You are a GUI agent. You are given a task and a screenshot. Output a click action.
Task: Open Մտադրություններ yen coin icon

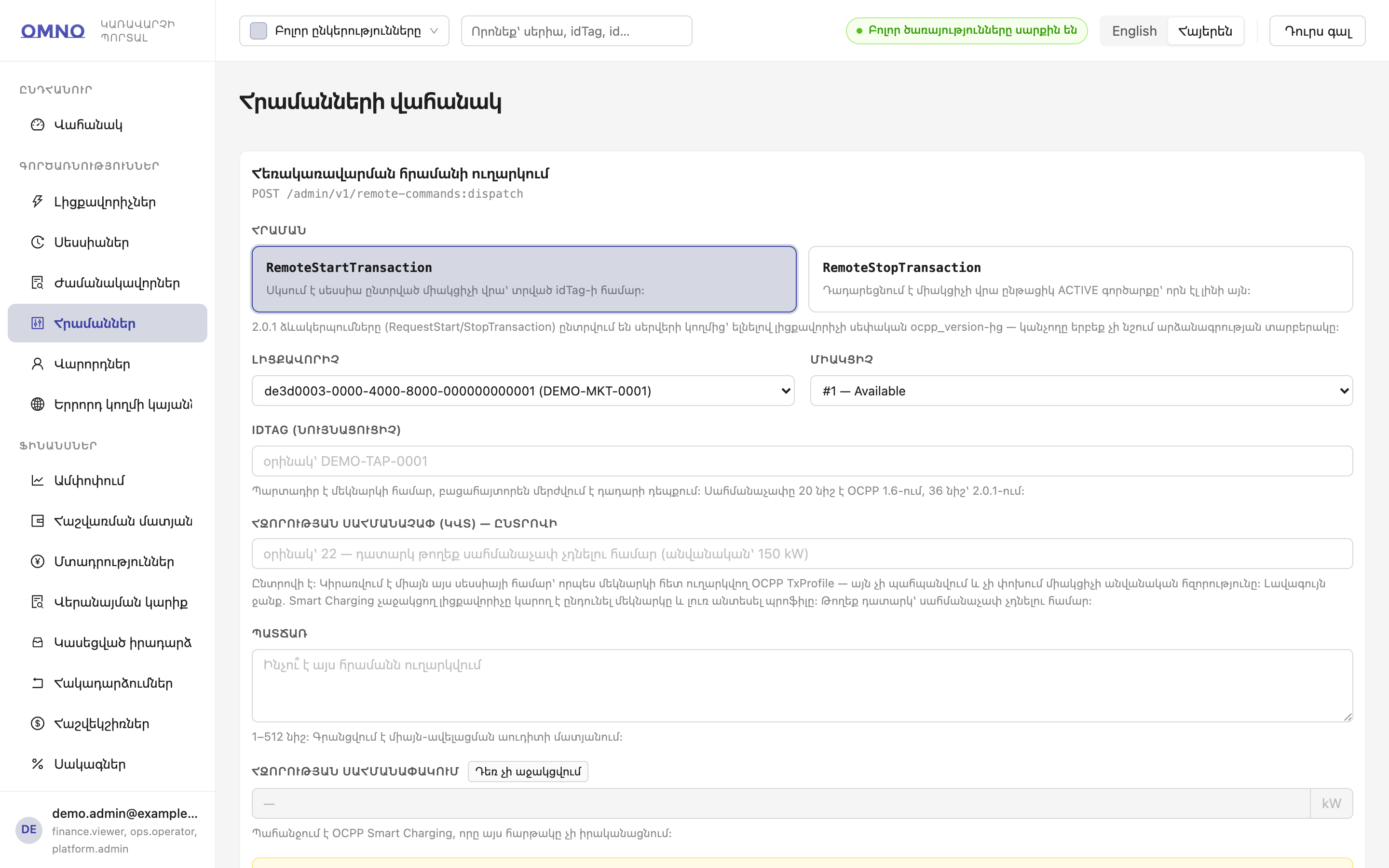37,561
